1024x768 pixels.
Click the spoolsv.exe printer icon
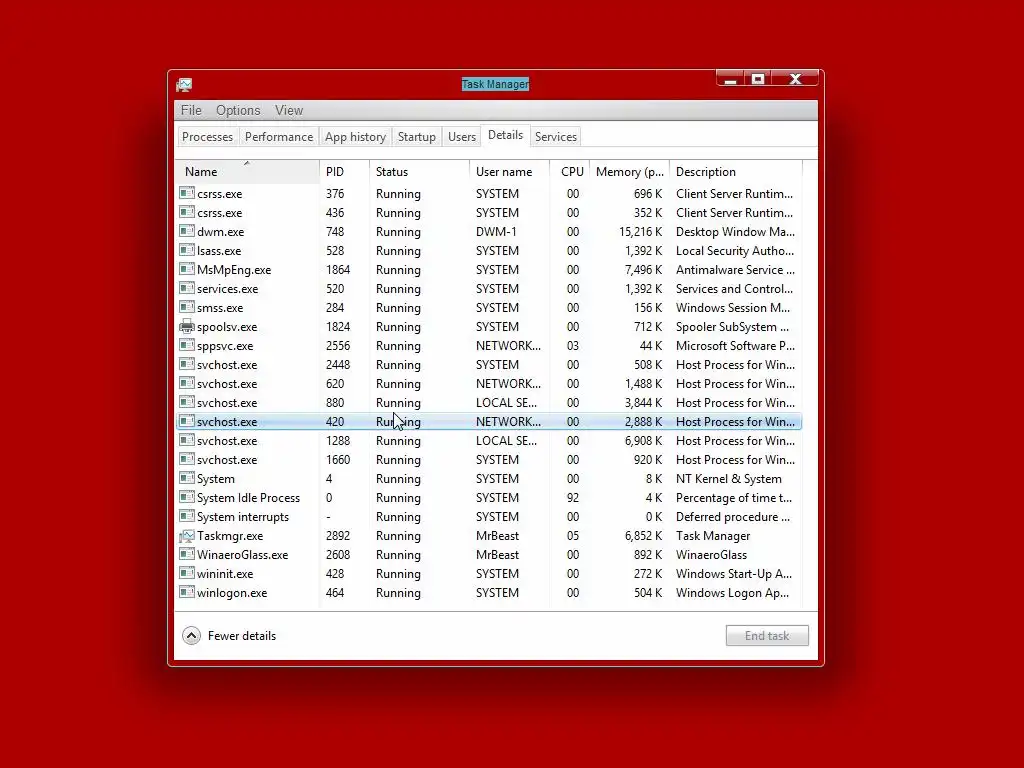(x=187, y=326)
